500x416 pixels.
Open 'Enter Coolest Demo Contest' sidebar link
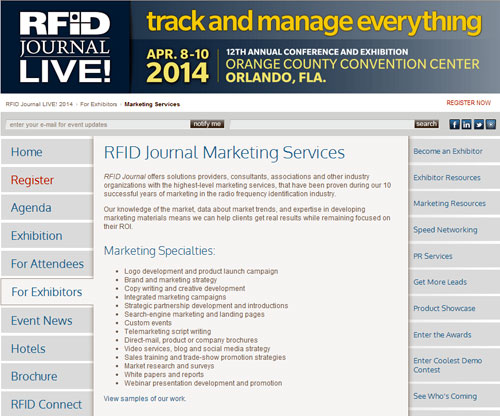[448, 365]
